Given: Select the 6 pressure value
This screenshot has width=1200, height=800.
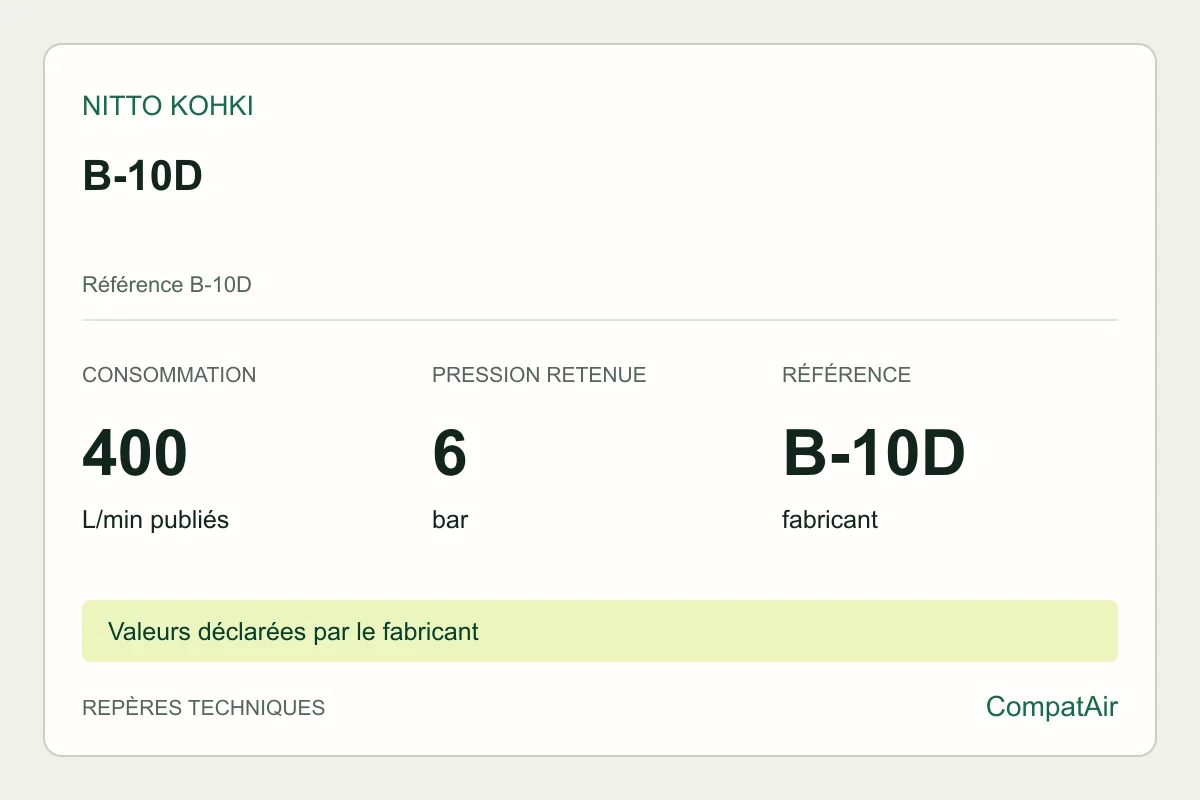Looking at the screenshot, I should click(x=450, y=453).
